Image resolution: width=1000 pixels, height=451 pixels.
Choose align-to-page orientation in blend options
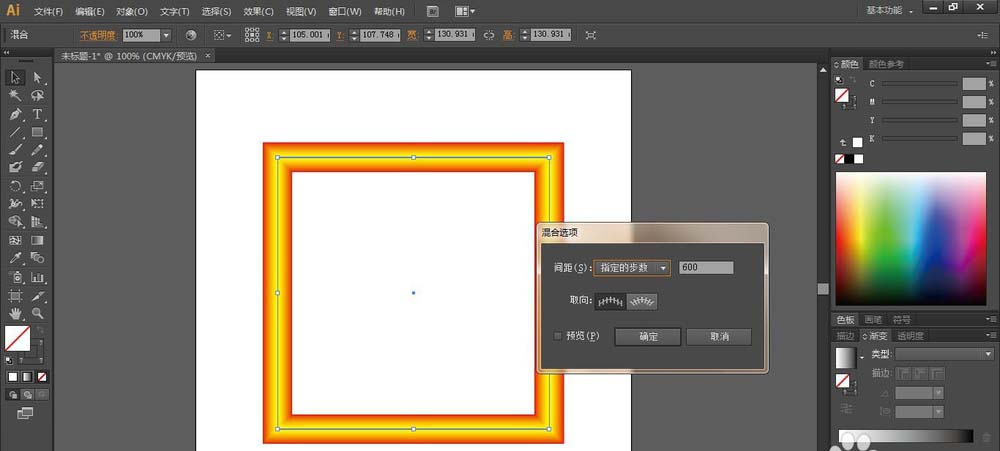coord(610,301)
